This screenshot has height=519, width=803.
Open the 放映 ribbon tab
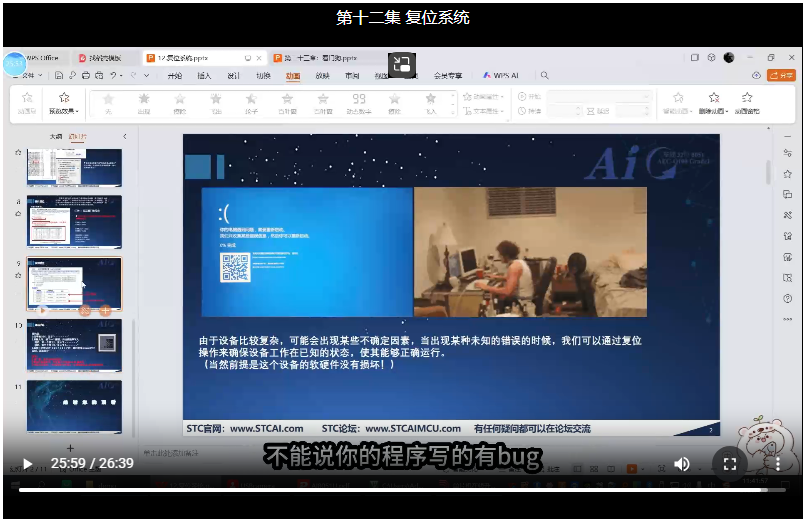click(323, 76)
